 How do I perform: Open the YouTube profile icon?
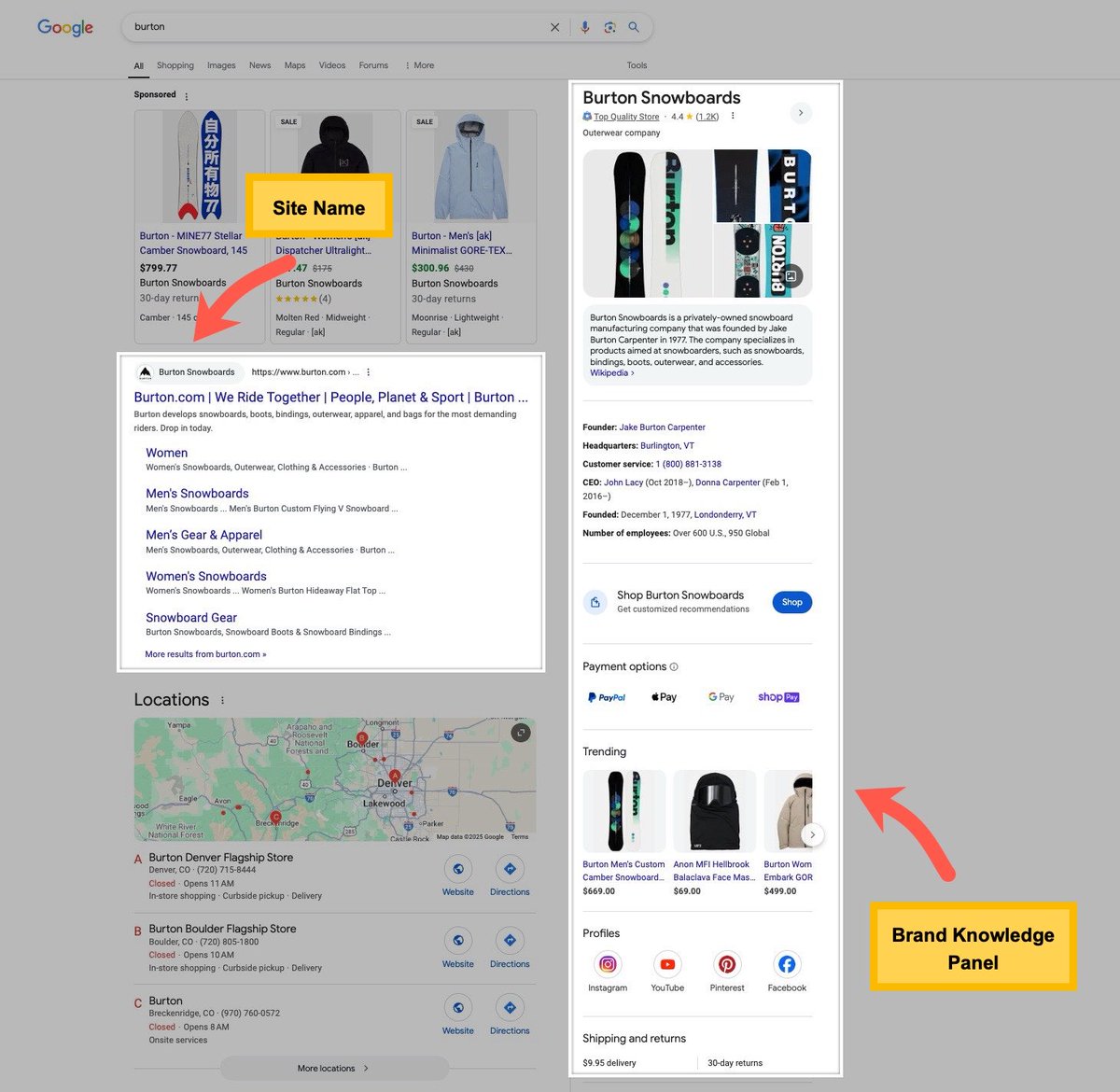[667, 964]
